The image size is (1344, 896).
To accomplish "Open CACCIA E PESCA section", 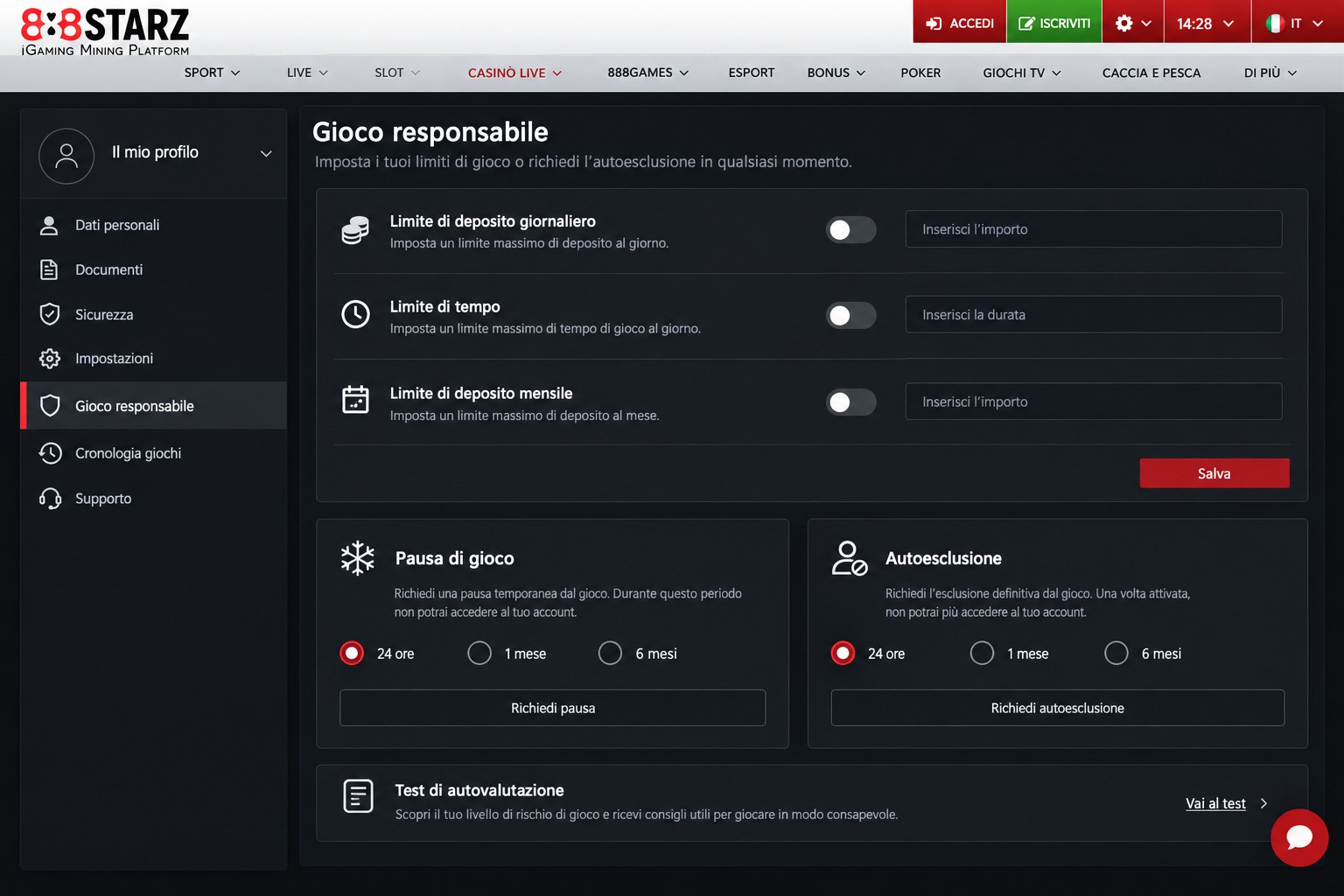I will (1151, 73).
